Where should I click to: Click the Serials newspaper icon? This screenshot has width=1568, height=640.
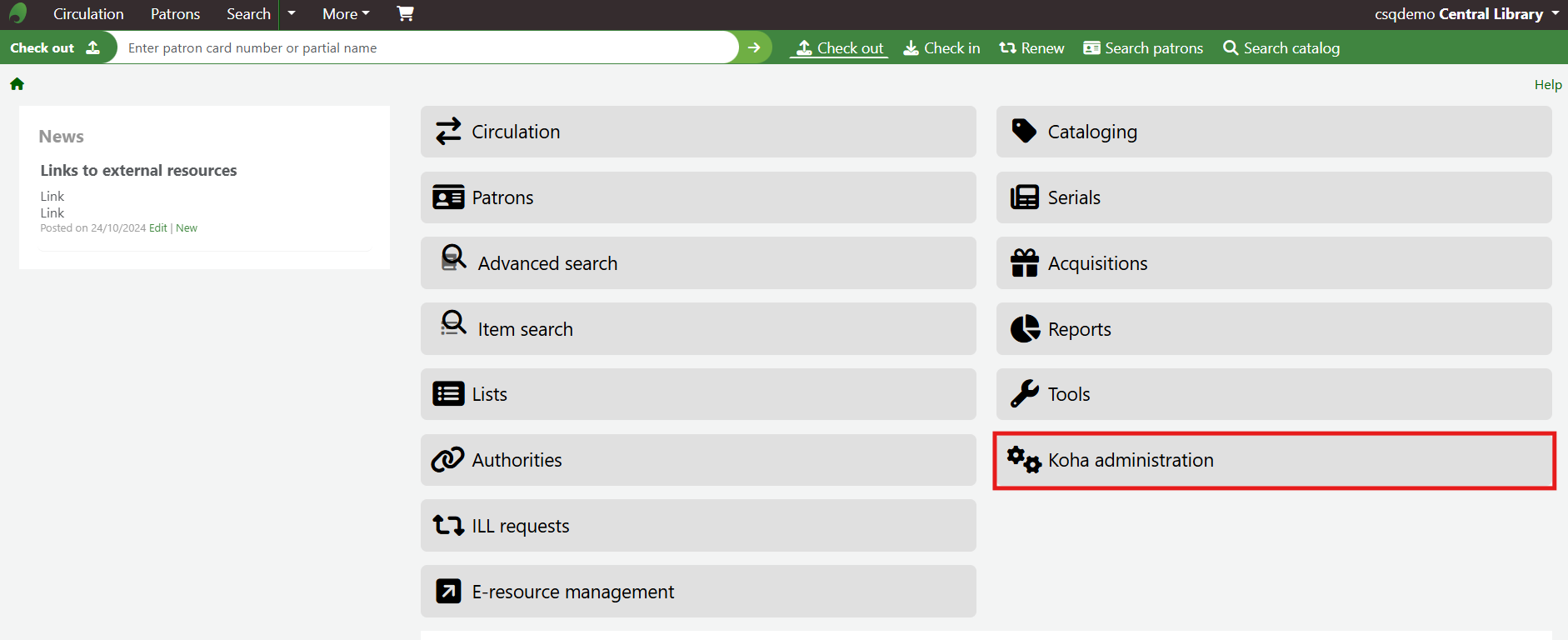[1025, 197]
